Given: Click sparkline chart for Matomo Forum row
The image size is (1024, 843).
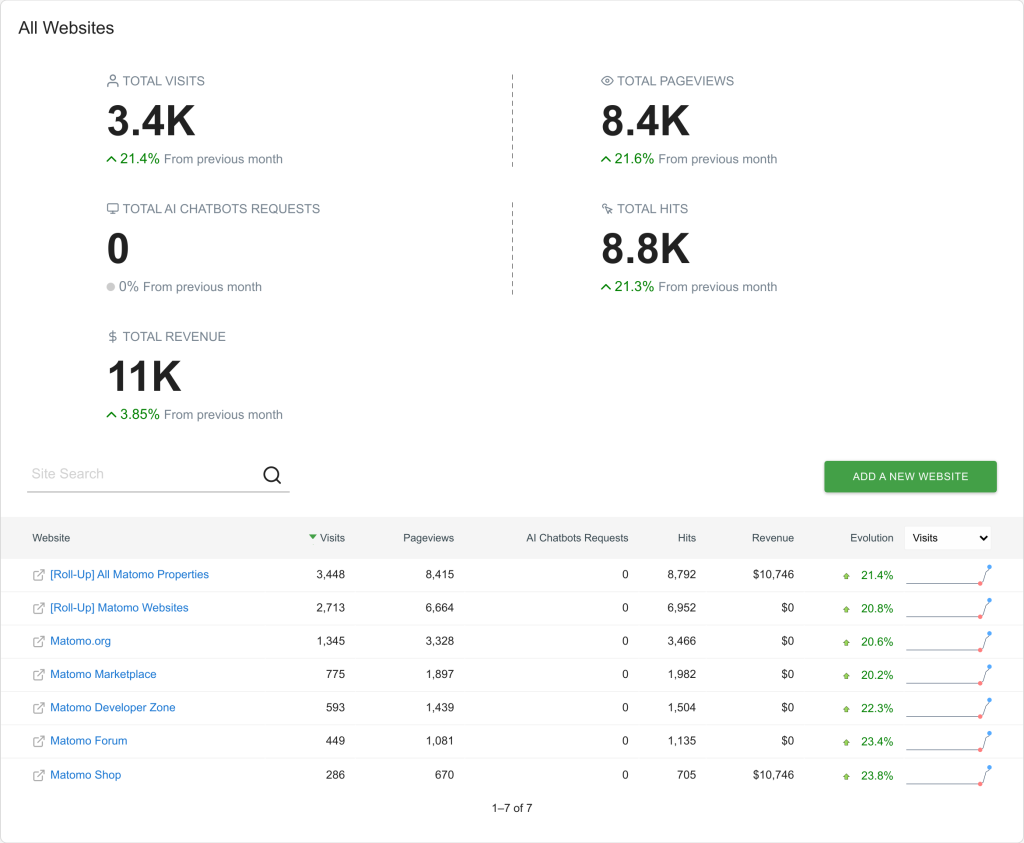Looking at the screenshot, I should point(949,741).
